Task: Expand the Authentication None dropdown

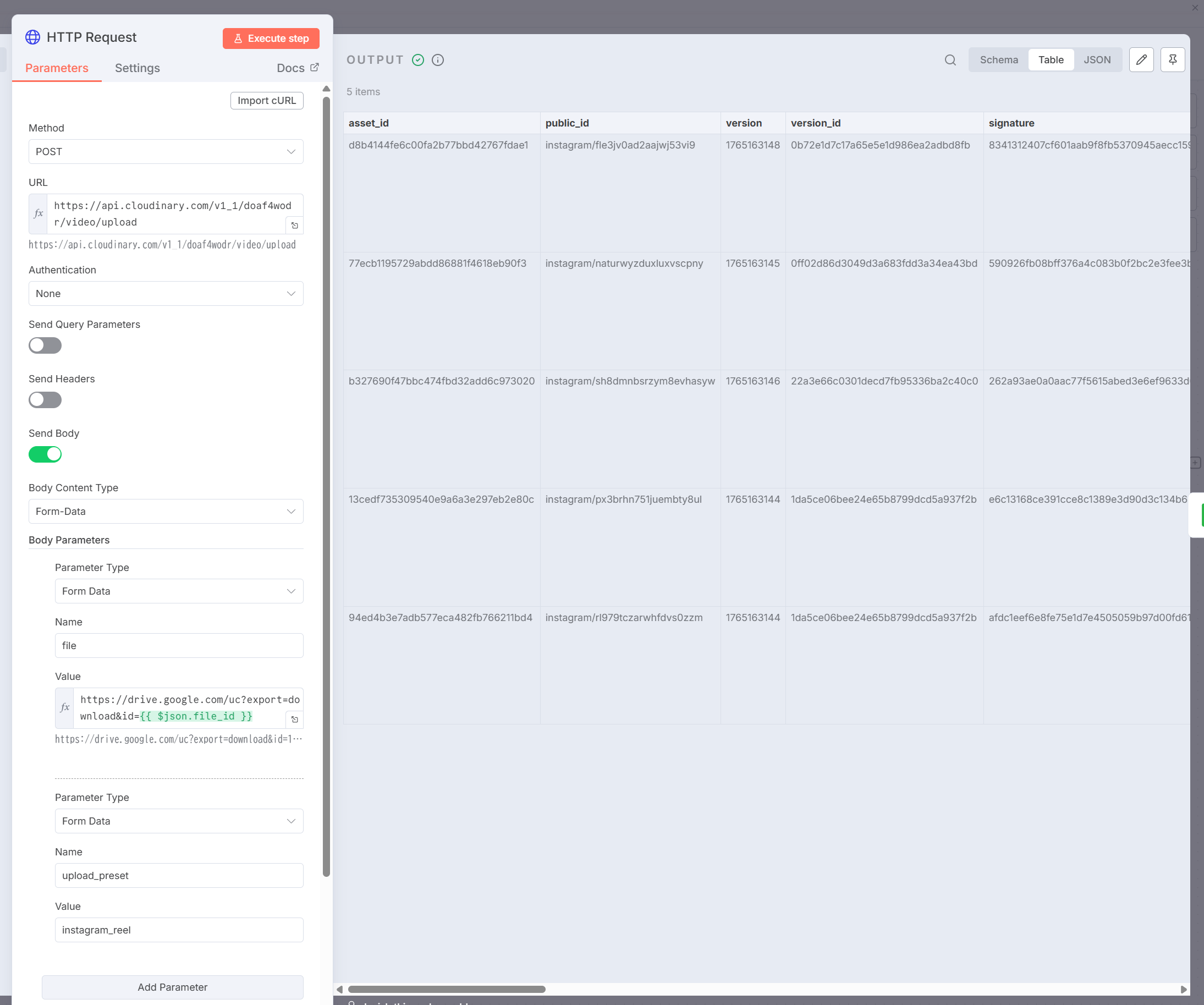Action: (166, 294)
